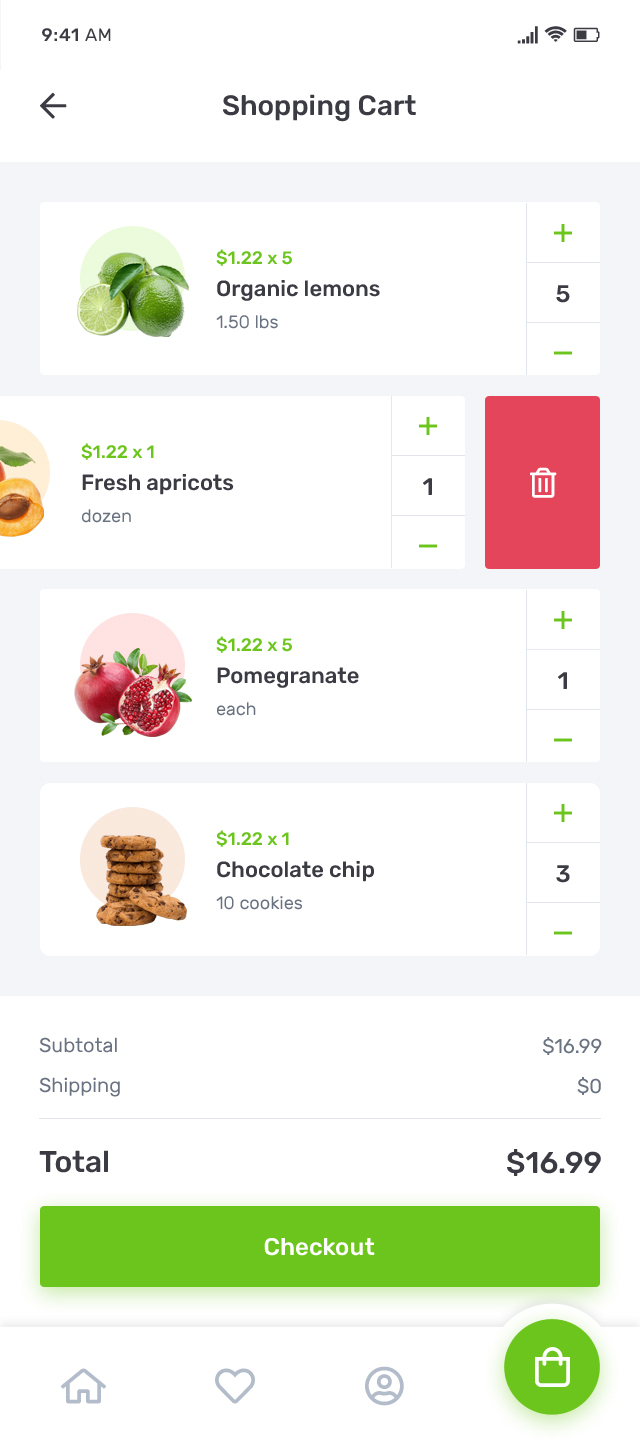The width and height of the screenshot is (640, 1444).
Task: Decrease the Pomegranate quantity
Action: (563, 739)
